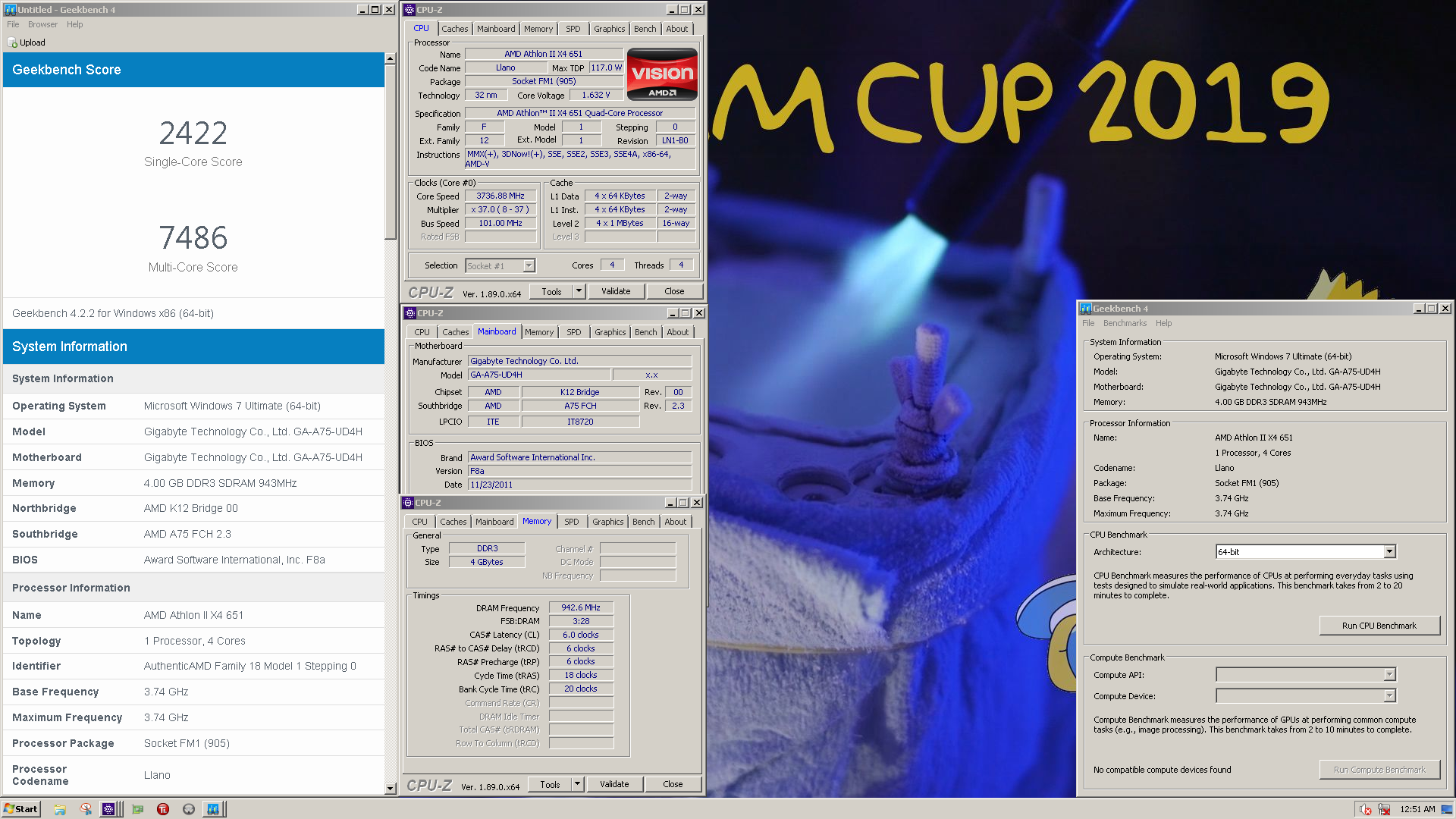Open File menu in small Geekbench 4 window
Viewport: 1456px width, 819px height.
tap(1088, 323)
